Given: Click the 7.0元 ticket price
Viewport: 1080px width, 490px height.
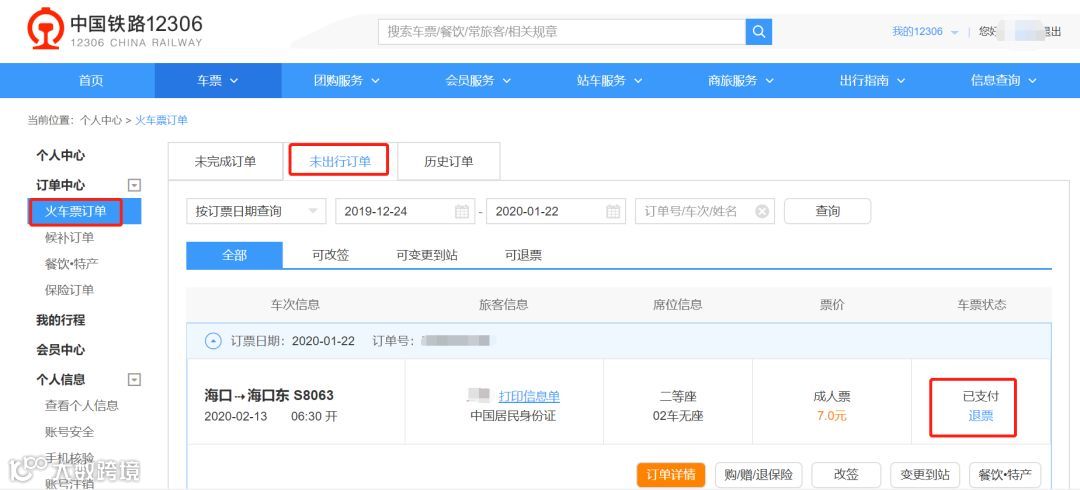Looking at the screenshot, I should tap(832, 416).
